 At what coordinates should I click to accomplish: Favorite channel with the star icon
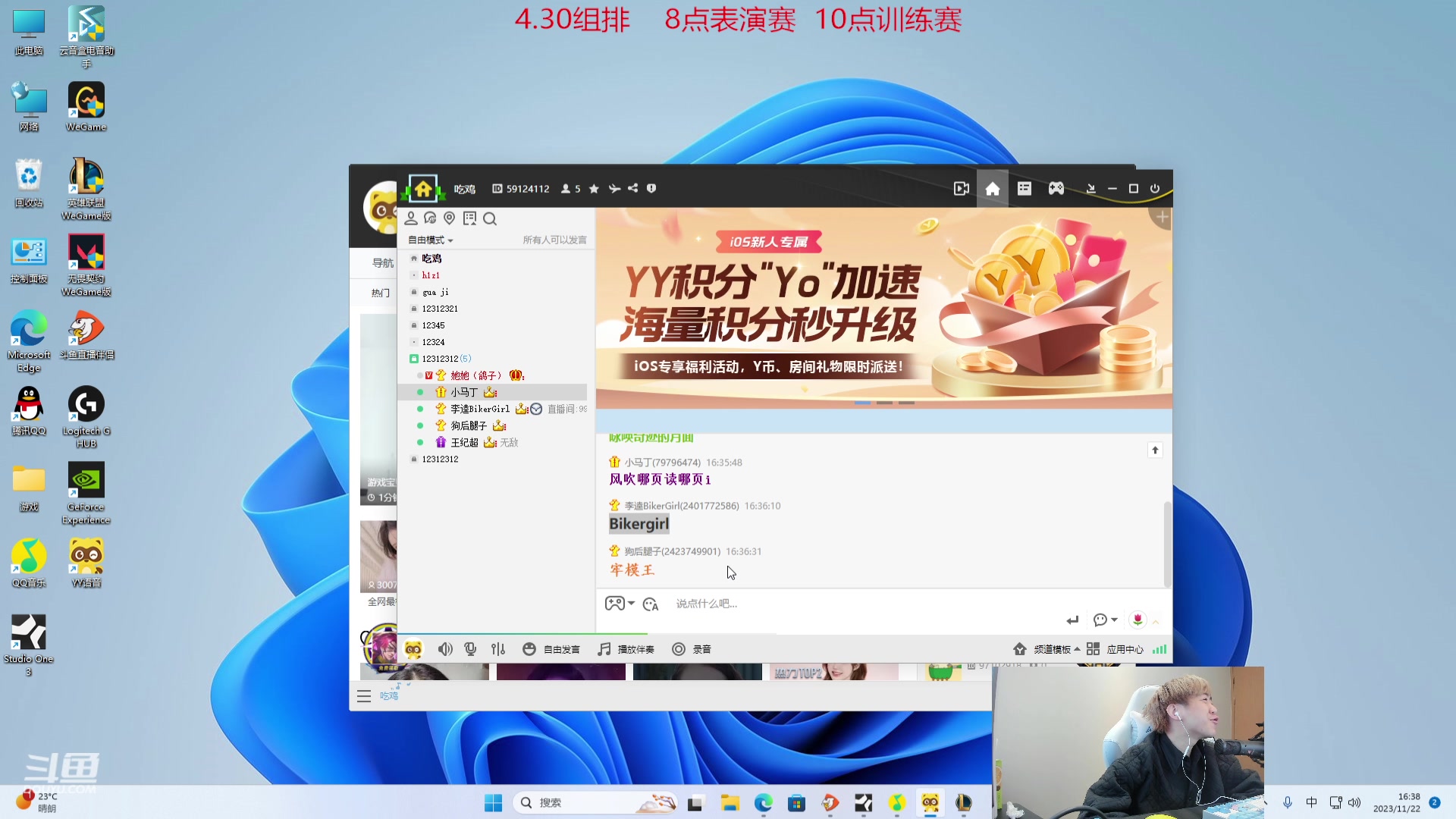[x=594, y=189]
